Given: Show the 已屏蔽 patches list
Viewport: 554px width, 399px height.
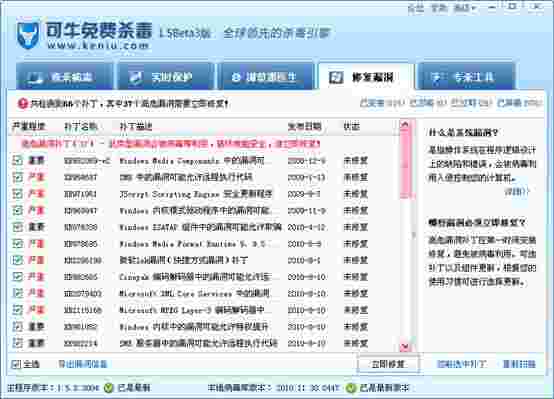Looking at the screenshot, I should pos(519,103).
